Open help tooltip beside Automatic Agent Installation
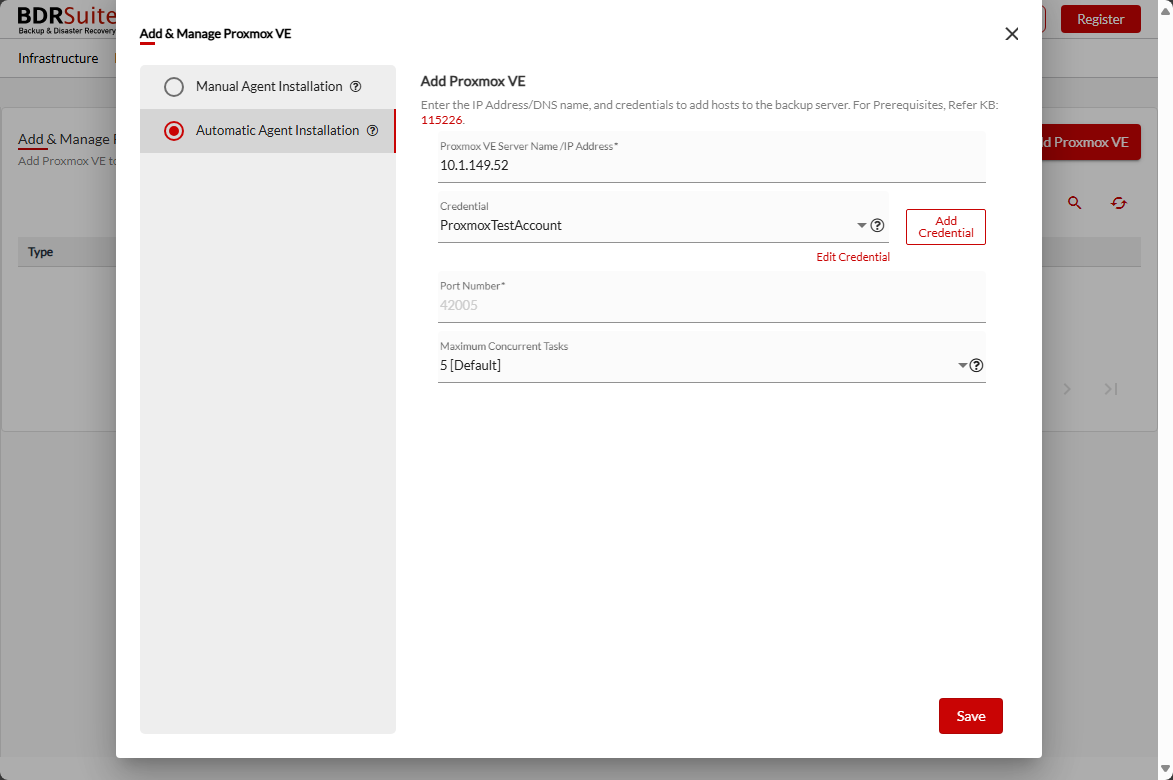The width and height of the screenshot is (1173, 780). coord(372,130)
